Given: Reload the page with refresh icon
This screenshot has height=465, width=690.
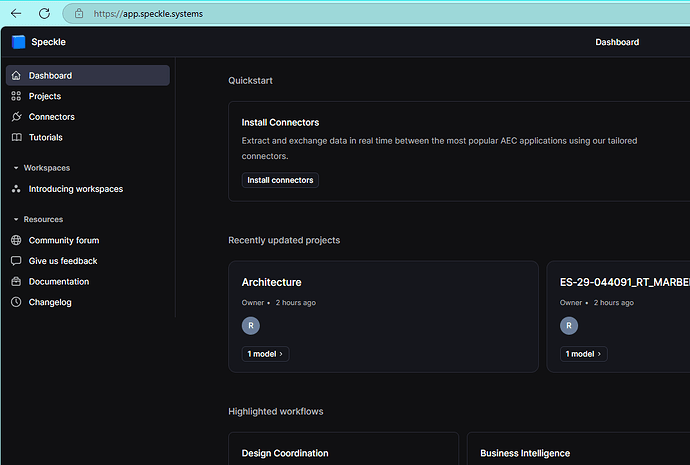Looking at the screenshot, I should (44, 14).
